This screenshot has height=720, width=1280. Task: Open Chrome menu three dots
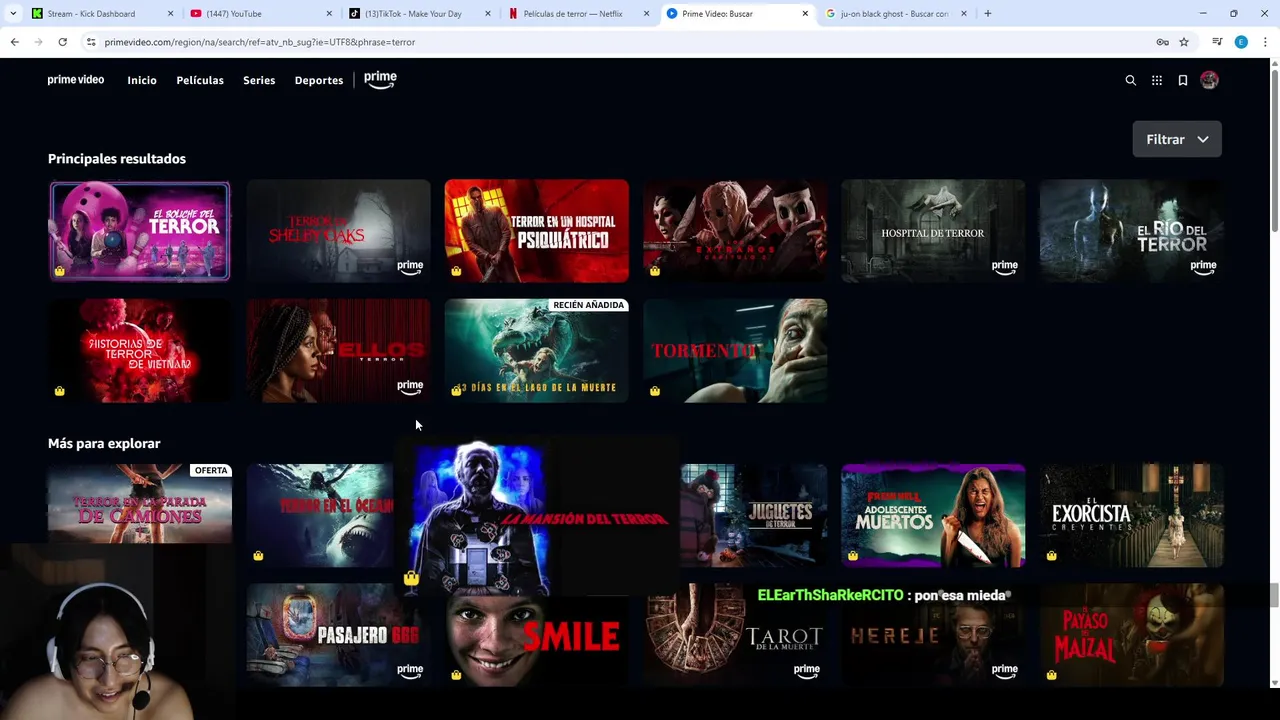click(x=1265, y=42)
